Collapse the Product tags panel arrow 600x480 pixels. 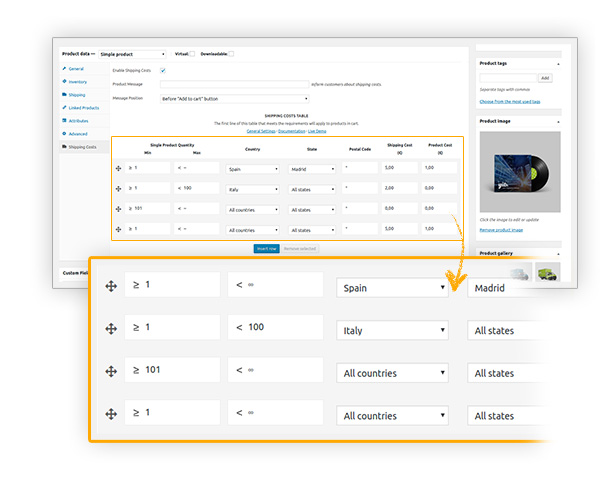coord(558,63)
